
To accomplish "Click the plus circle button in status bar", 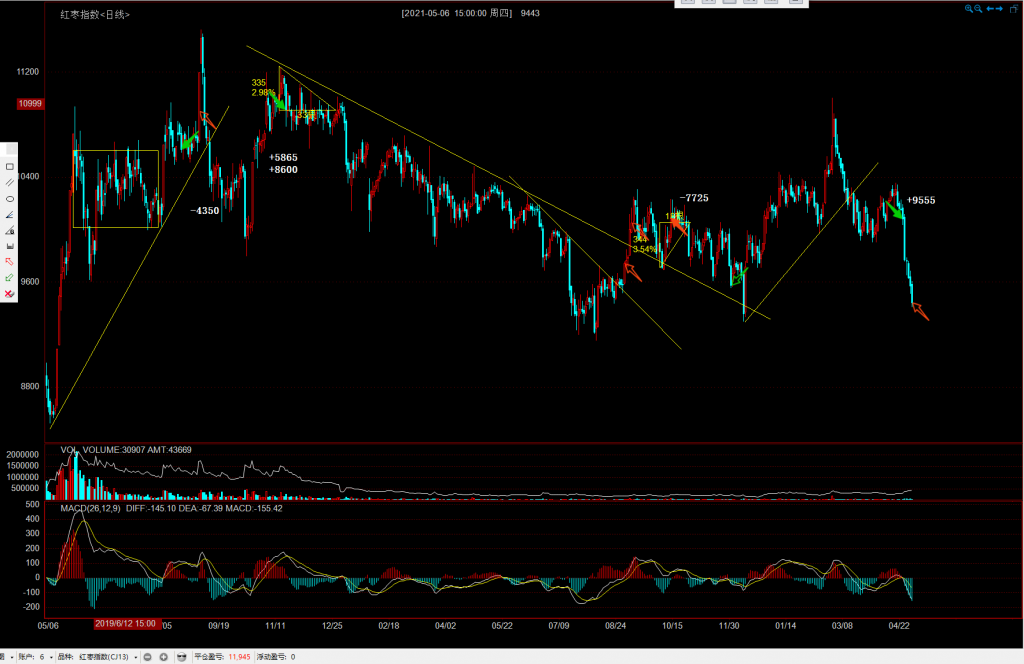I will pos(164,657).
